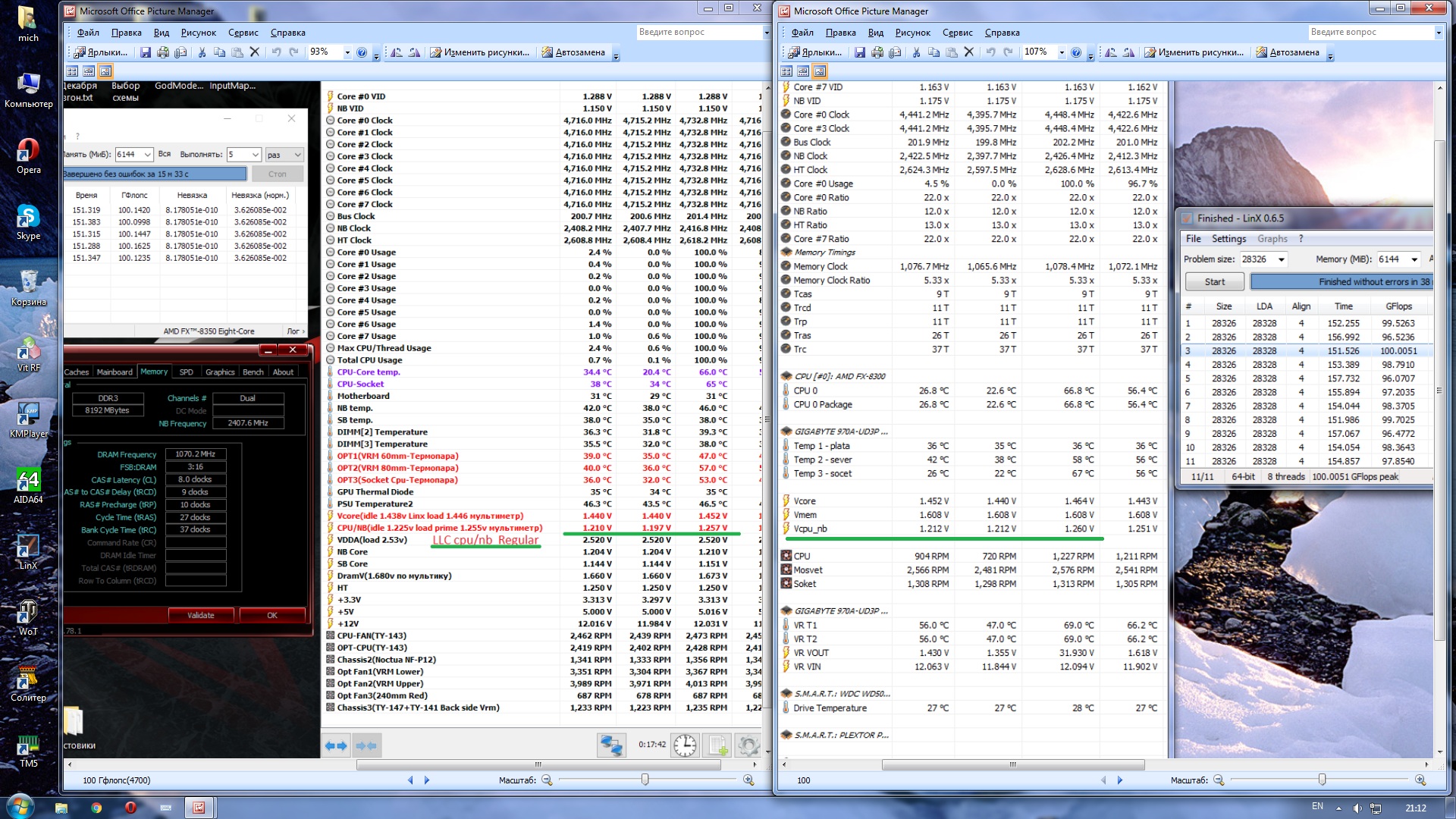Click Save icon in the 93% zoom window
Viewport: 1456px width, 819px height.
click(x=145, y=52)
